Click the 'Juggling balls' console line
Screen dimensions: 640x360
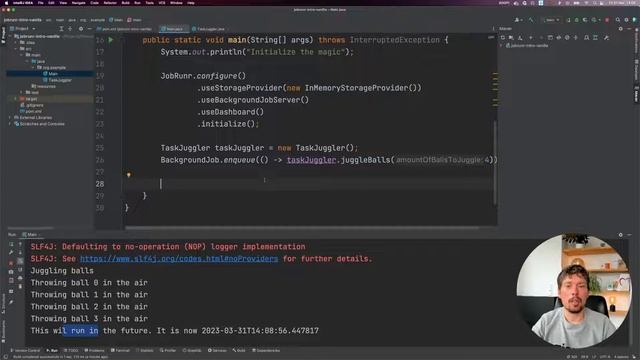pyautogui.click(x=62, y=271)
